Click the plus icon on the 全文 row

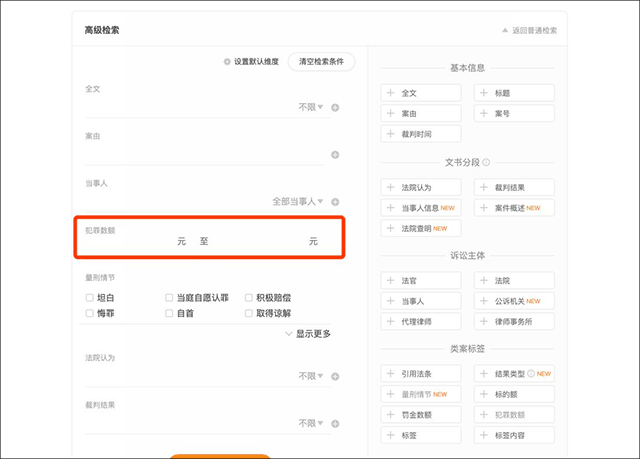pos(335,108)
